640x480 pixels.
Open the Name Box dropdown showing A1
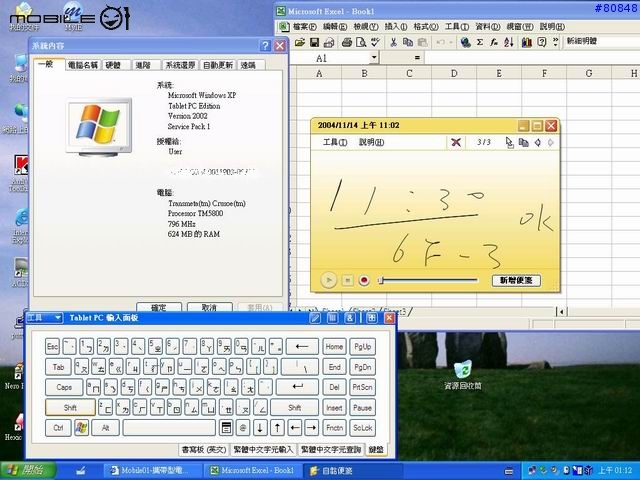(374, 58)
